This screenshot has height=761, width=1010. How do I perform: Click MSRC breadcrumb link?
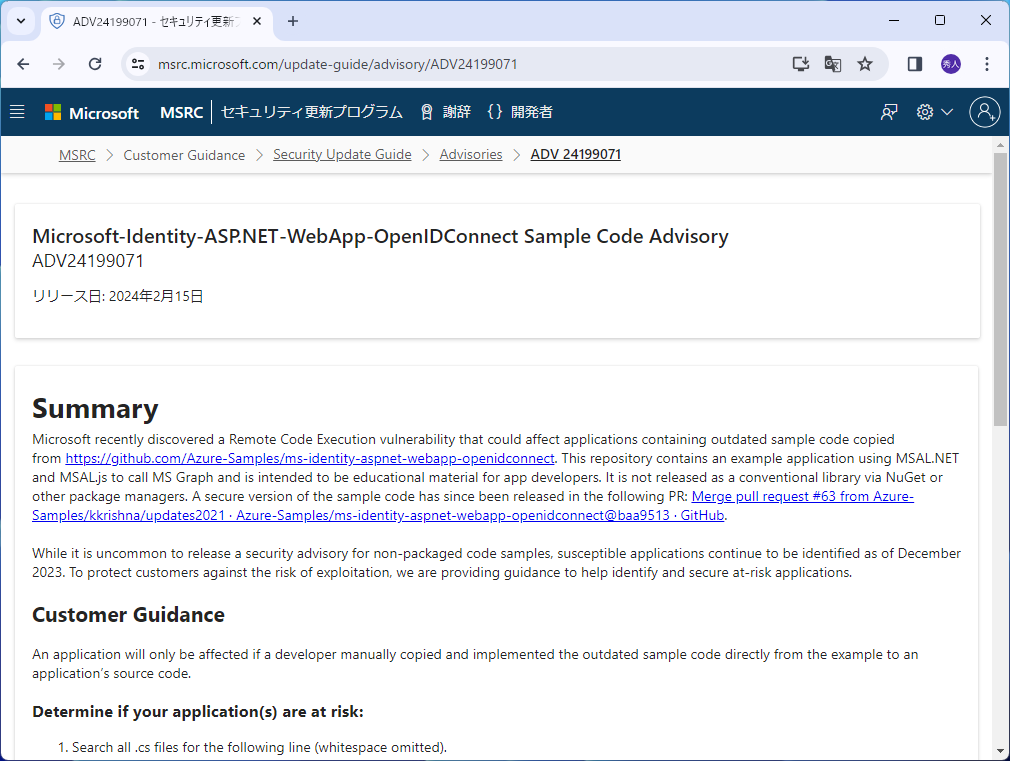[77, 155]
